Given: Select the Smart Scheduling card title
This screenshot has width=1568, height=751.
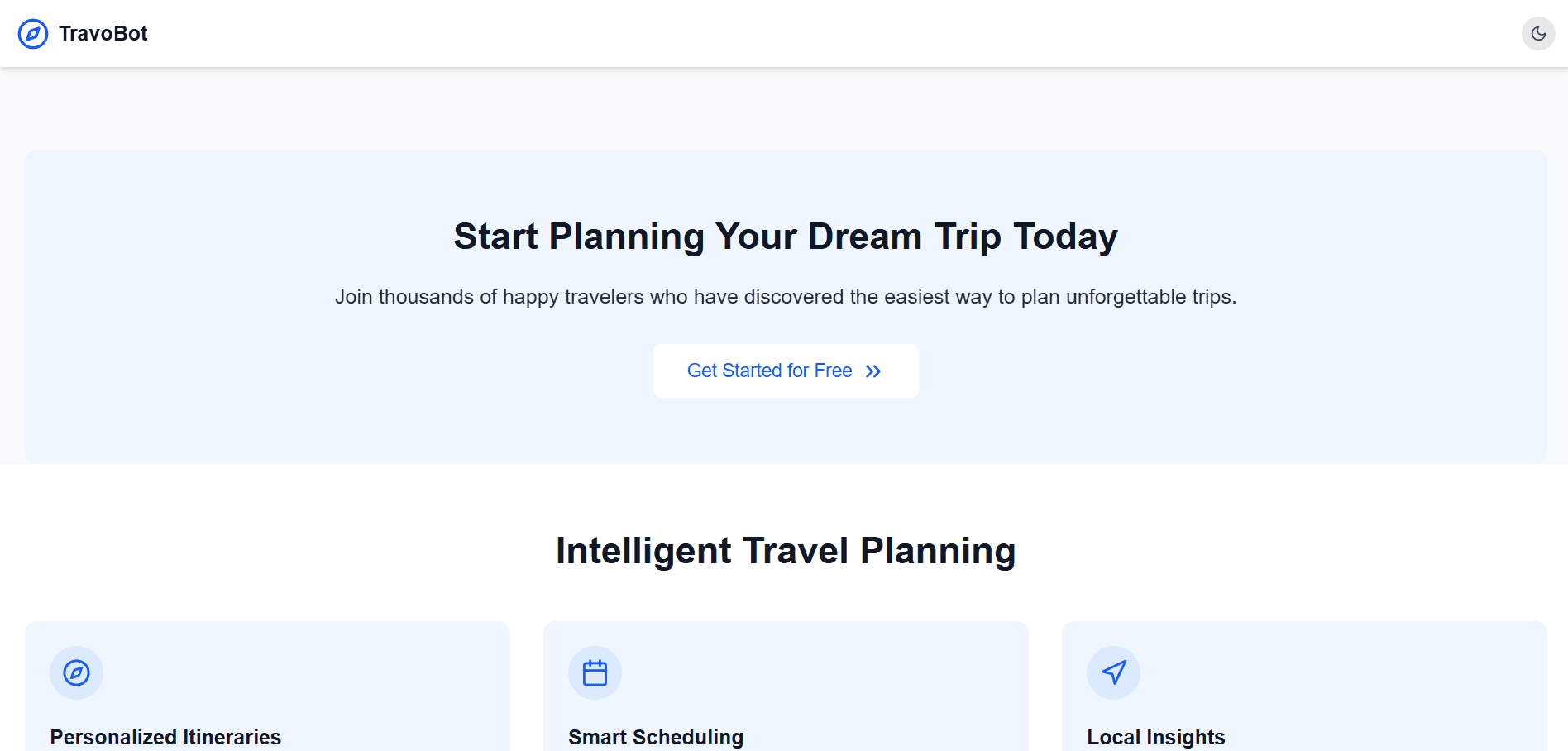Looking at the screenshot, I should [656, 737].
